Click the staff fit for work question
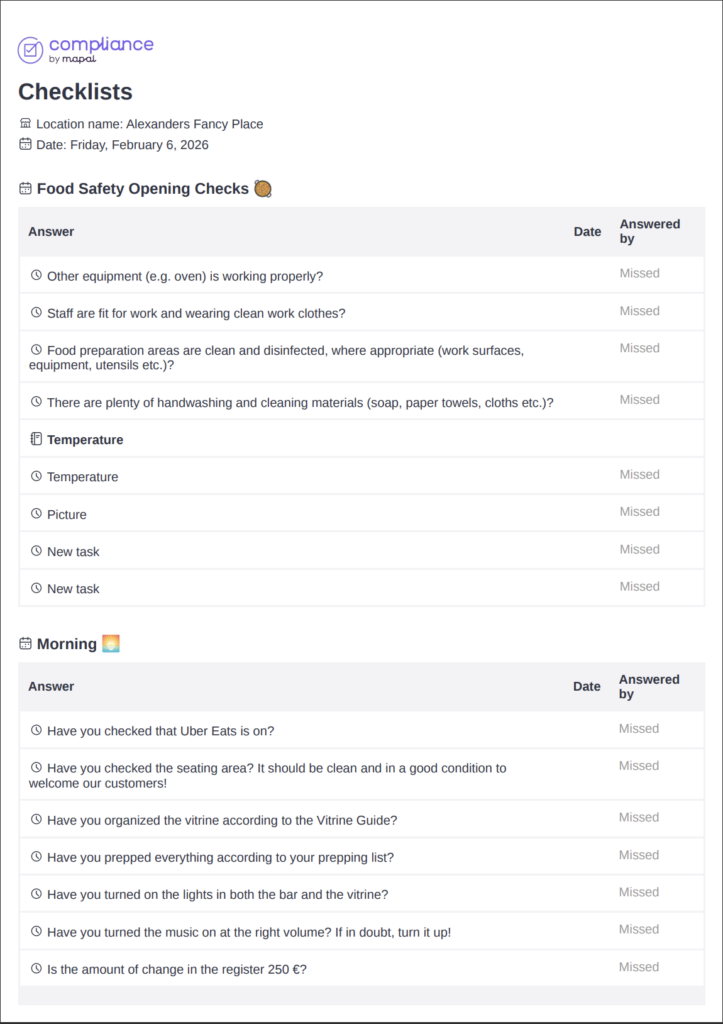This screenshot has height=1024, width=723. [x=196, y=313]
